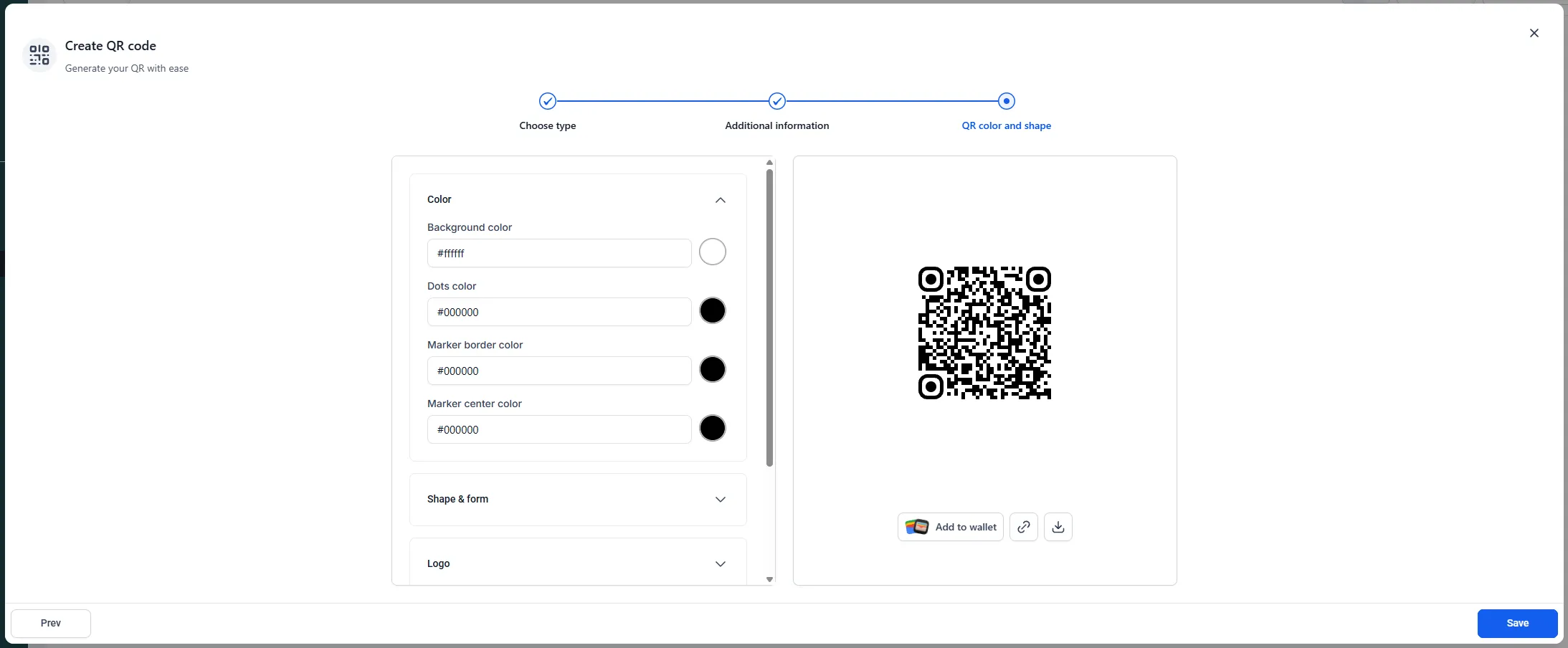Click the Background color hex input field

click(559, 253)
